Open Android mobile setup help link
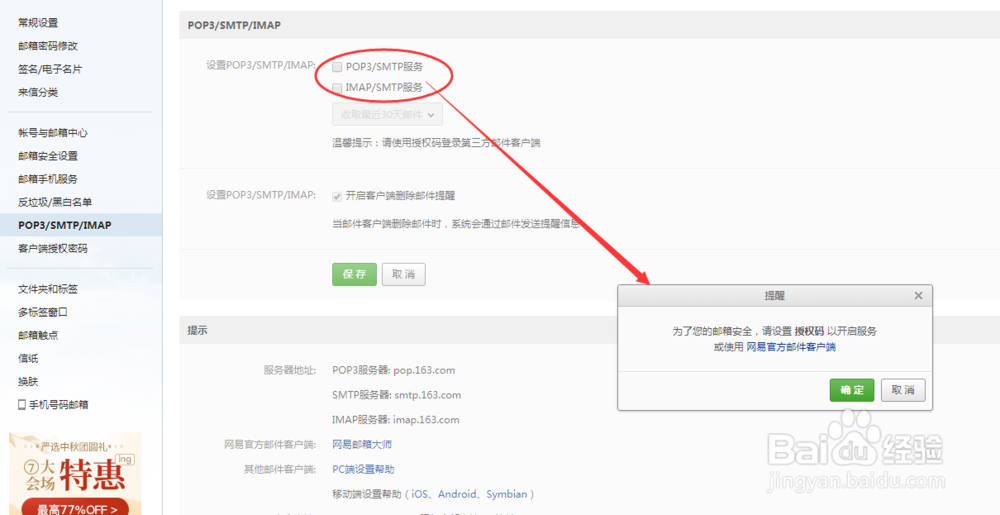 [457, 494]
